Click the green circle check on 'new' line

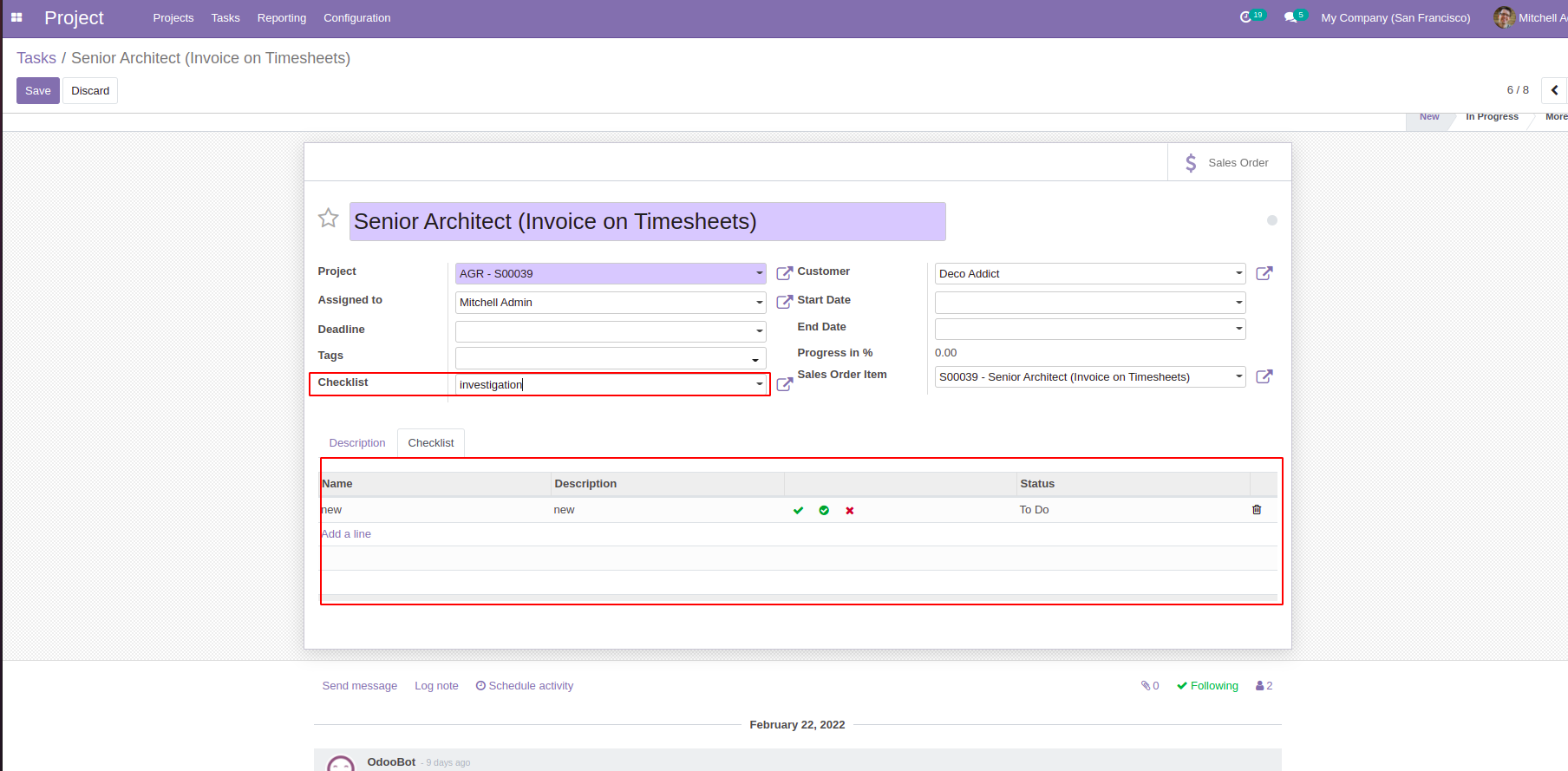coord(824,511)
